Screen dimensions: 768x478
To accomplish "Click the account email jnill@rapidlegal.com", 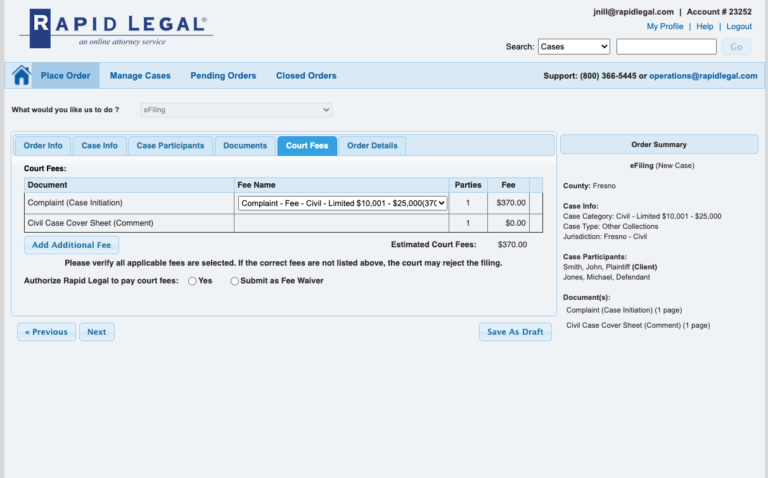I will click(633, 12).
